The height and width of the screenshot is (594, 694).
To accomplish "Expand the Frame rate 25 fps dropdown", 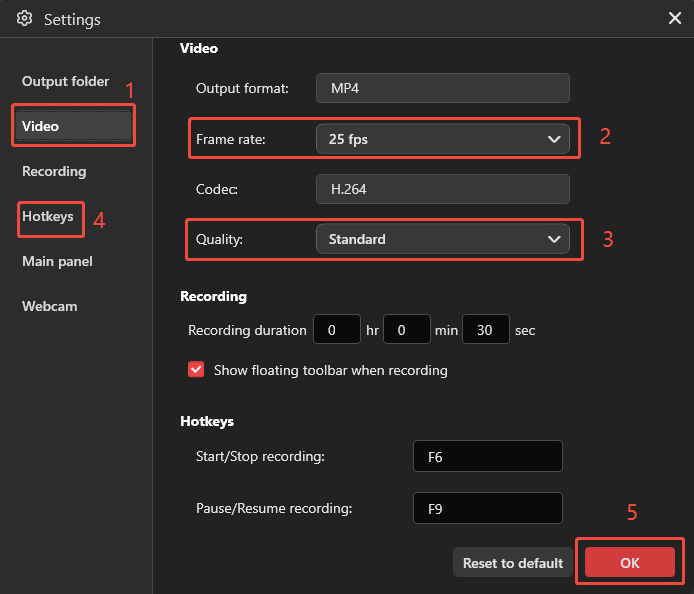I will coord(443,139).
